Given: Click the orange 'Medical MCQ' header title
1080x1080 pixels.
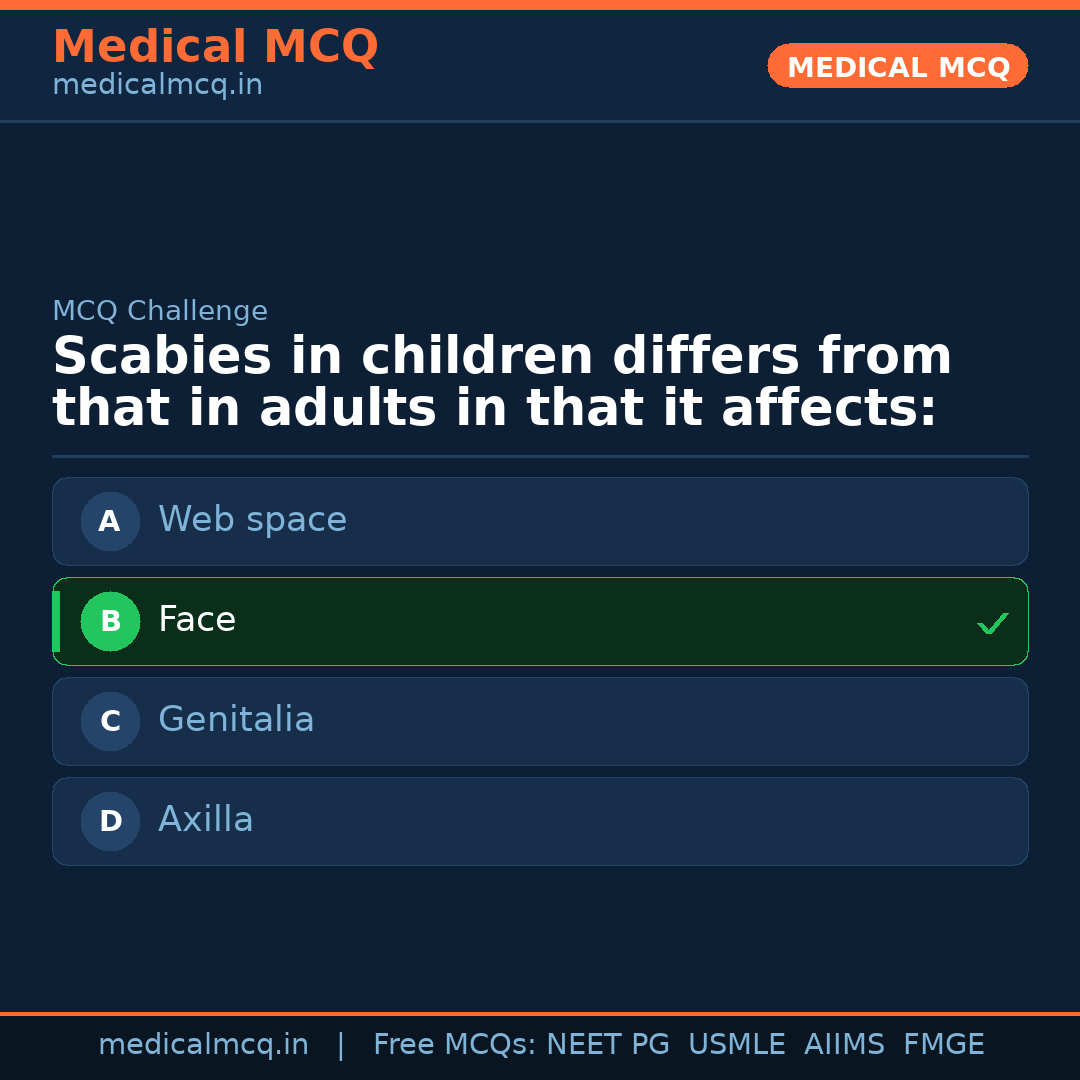Looking at the screenshot, I should [215, 47].
